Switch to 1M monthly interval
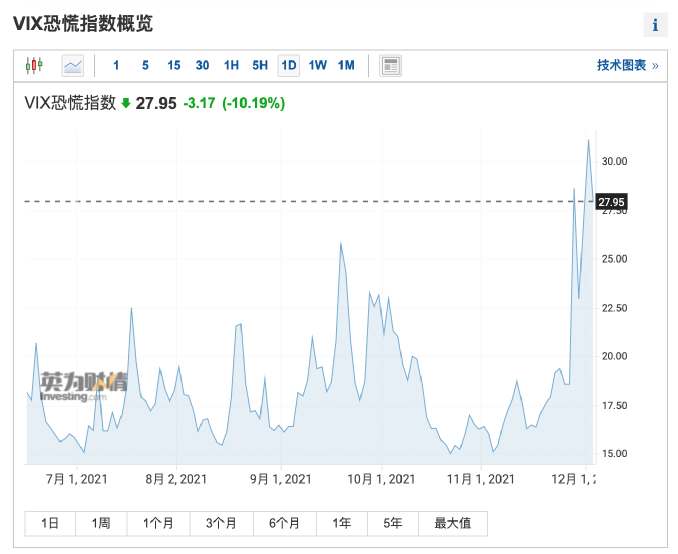This screenshot has width=678, height=554. pos(346,65)
